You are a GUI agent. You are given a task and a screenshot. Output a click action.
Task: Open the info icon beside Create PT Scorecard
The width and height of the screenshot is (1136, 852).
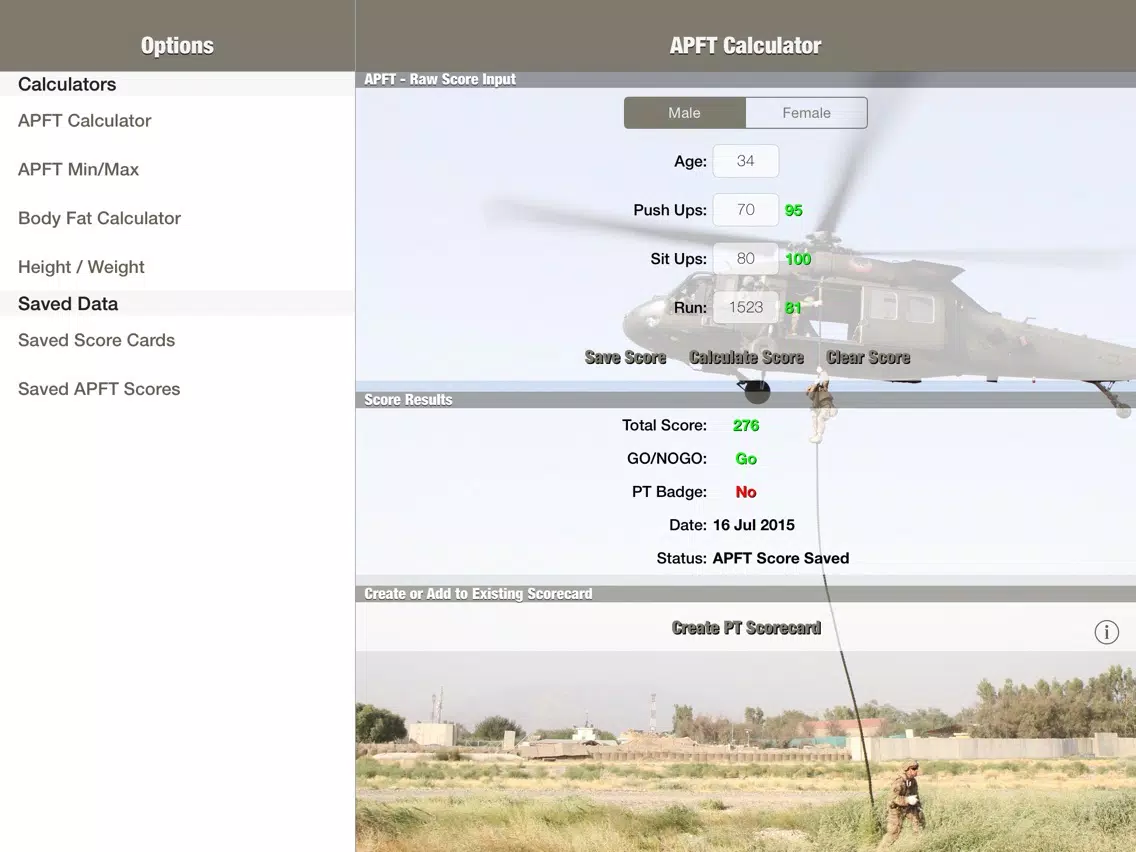(x=1106, y=632)
